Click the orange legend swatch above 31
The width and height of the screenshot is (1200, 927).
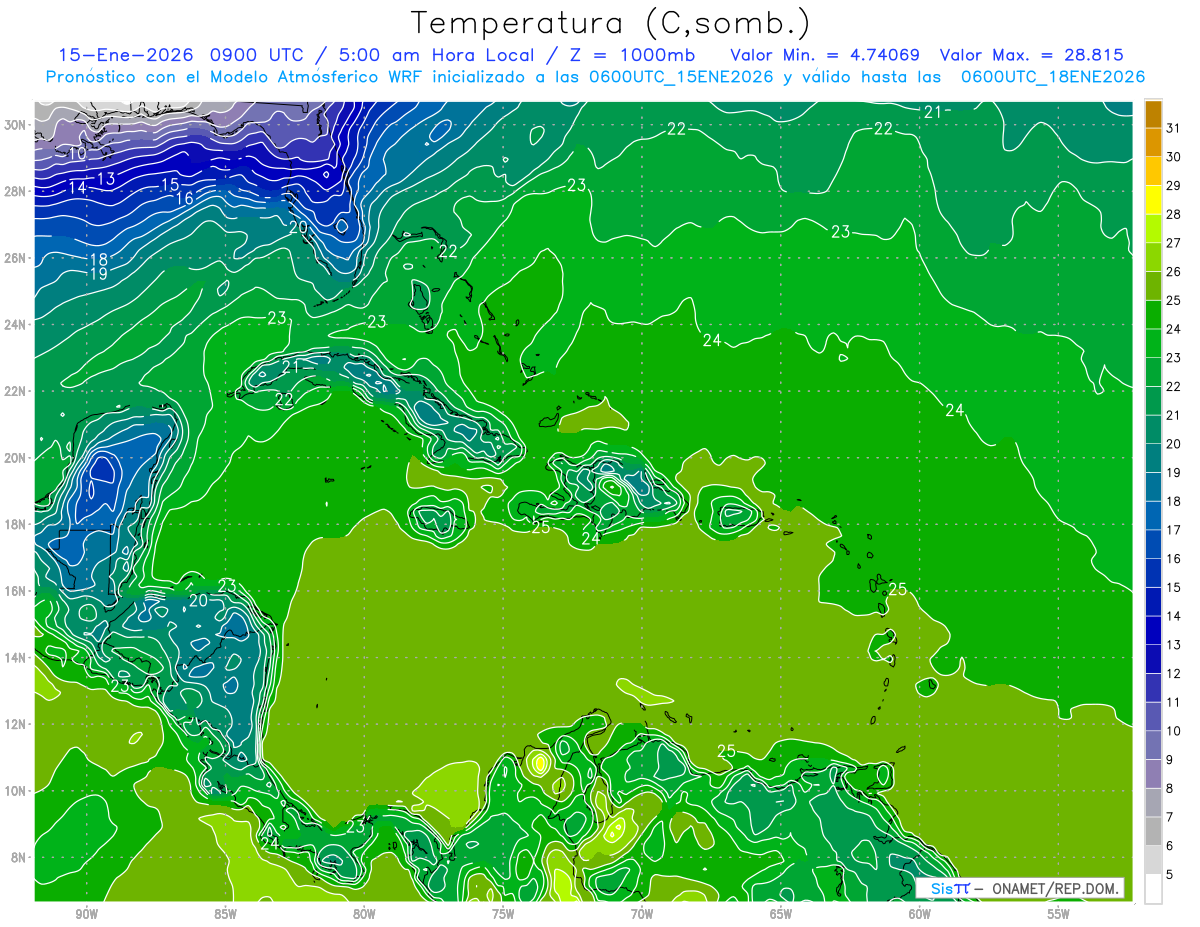point(1153,113)
